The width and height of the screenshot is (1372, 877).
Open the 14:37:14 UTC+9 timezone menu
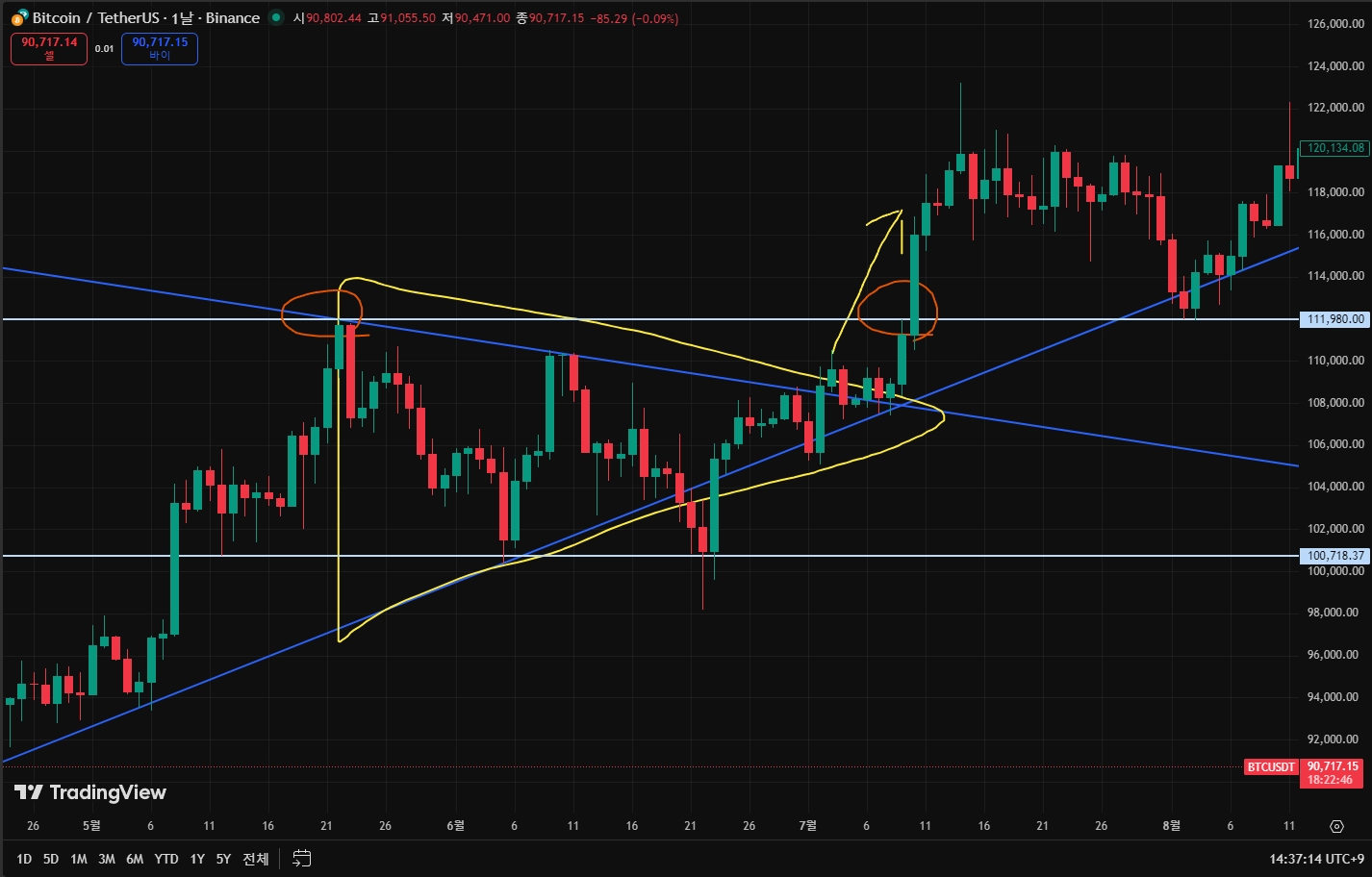[x=1316, y=859]
